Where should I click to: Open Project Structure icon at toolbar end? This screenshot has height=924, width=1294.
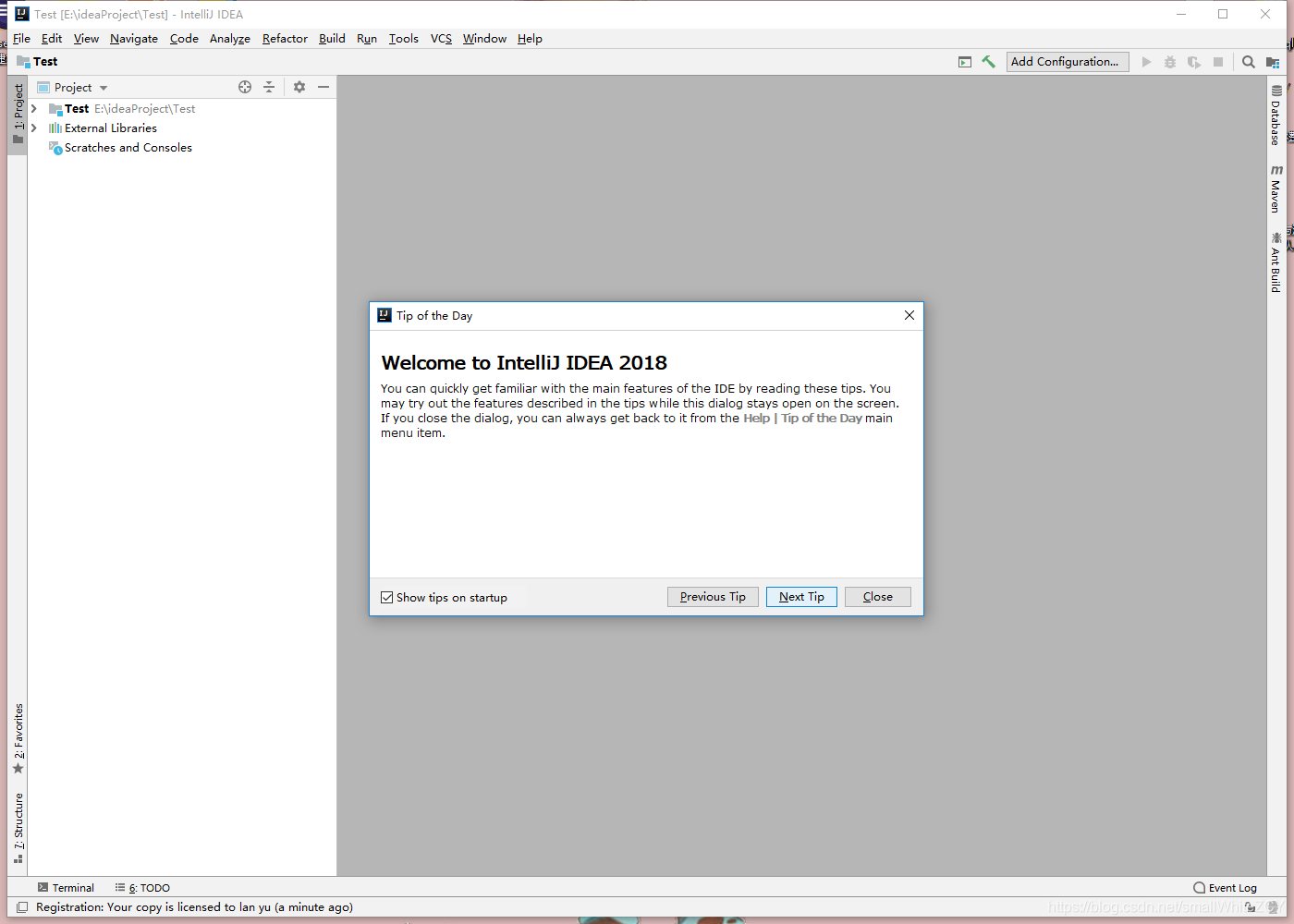1273,62
